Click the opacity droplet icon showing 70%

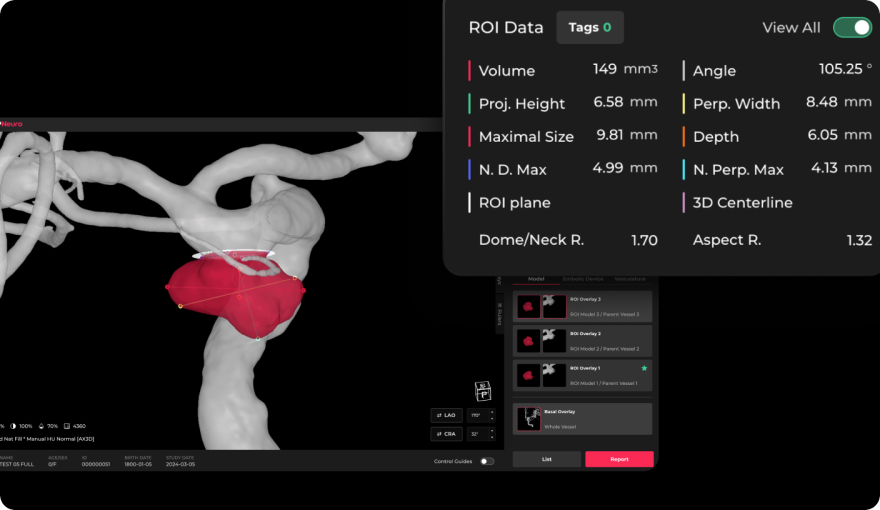coord(41,426)
